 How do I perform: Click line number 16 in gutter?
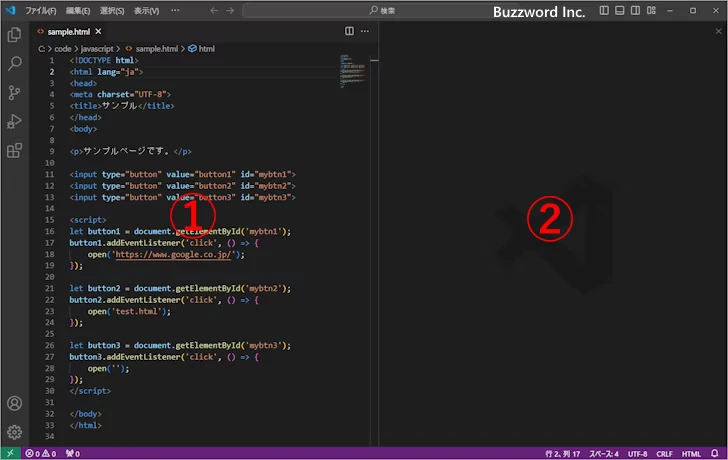click(50, 231)
